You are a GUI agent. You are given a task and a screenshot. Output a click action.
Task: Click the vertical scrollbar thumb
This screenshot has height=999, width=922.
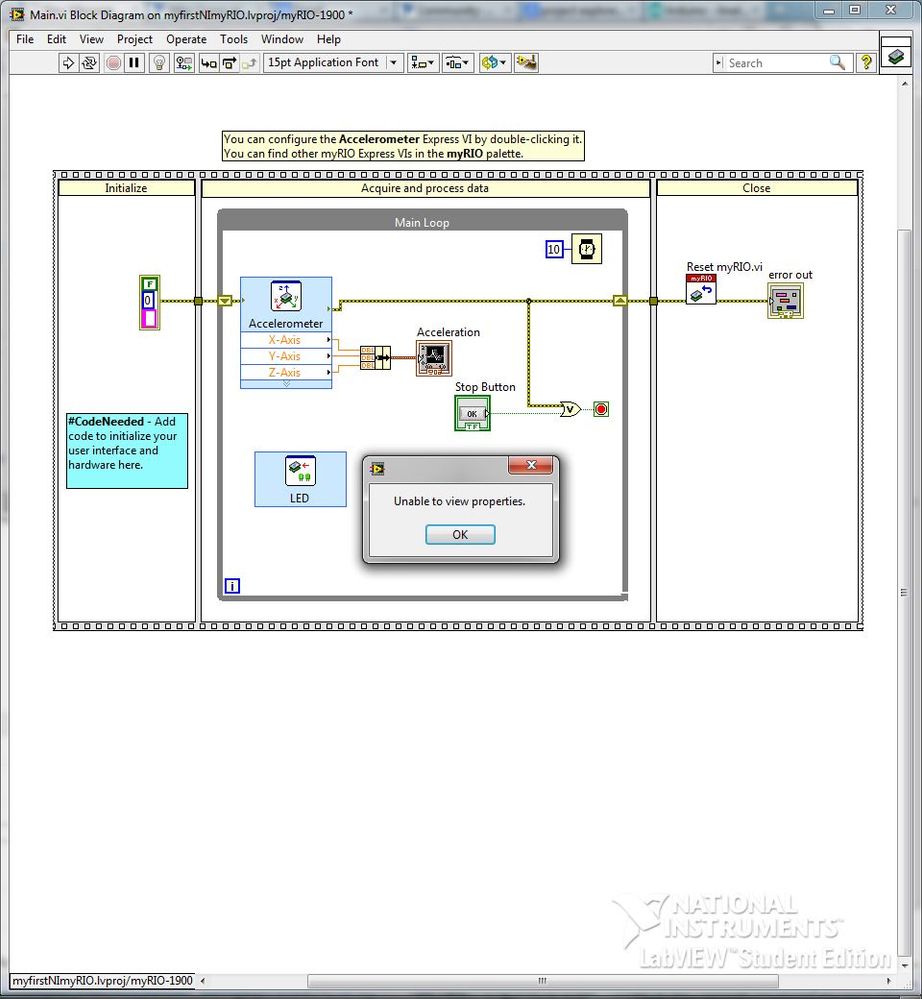tap(904, 591)
